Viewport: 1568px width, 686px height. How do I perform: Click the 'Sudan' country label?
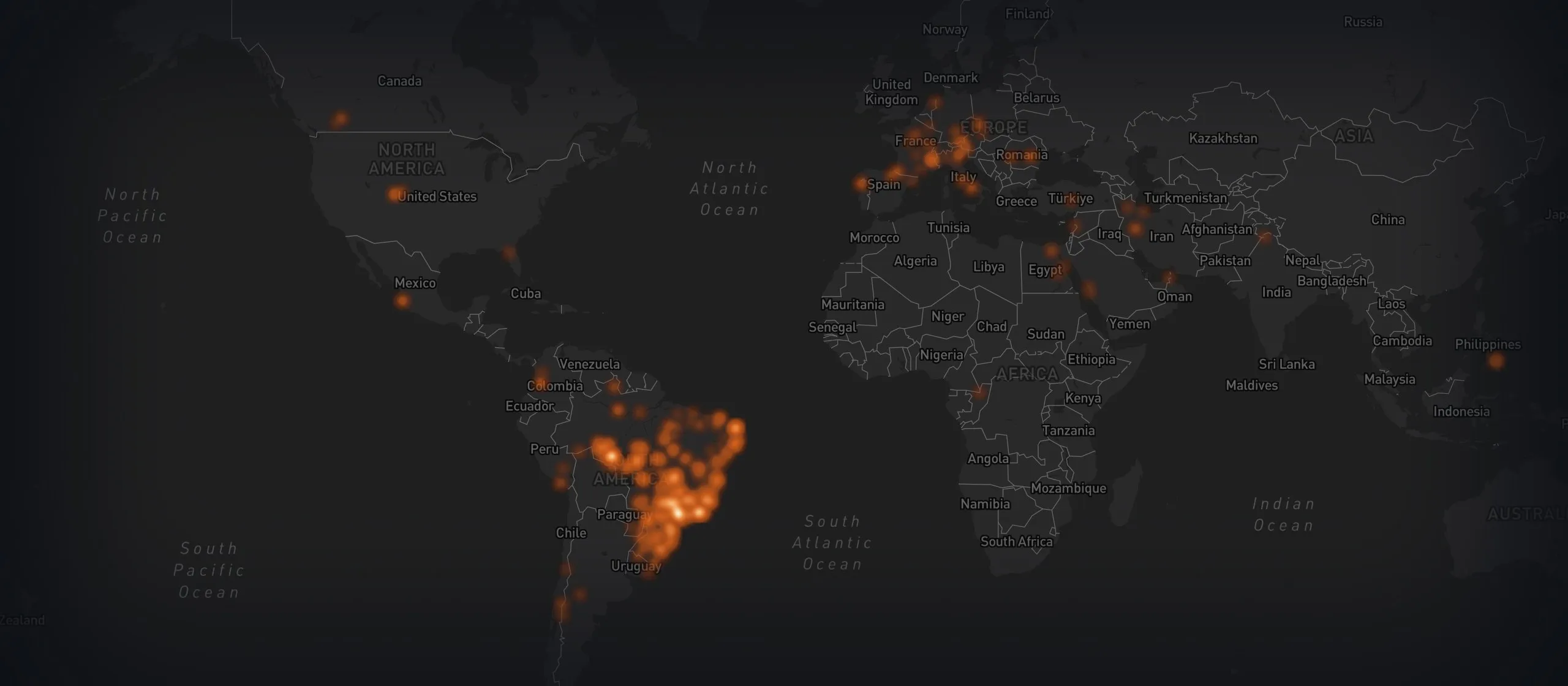pyautogui.click(x=1046, y=334)
